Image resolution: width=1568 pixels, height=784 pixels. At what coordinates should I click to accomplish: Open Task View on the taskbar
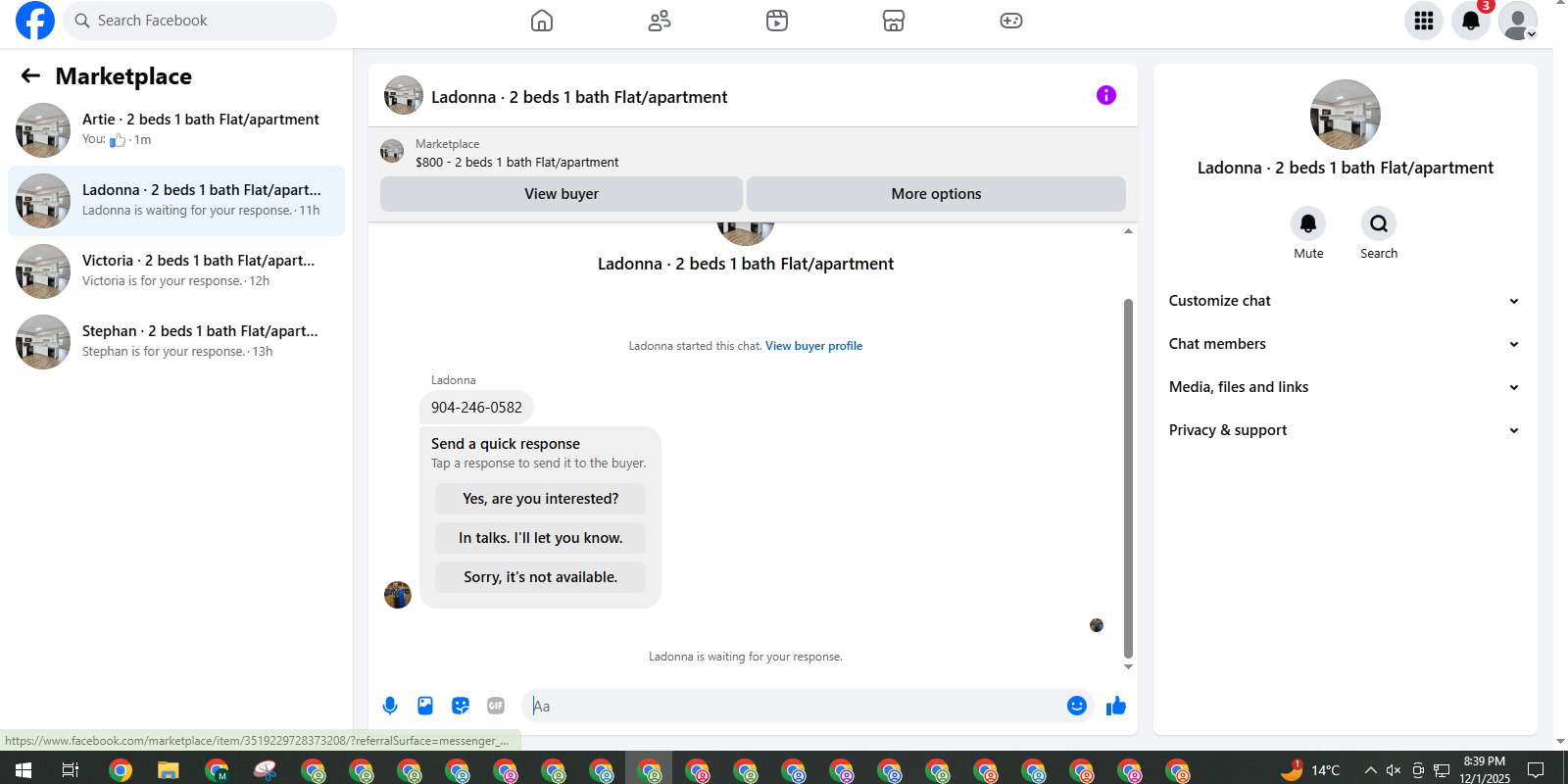(x=71, y=770)
